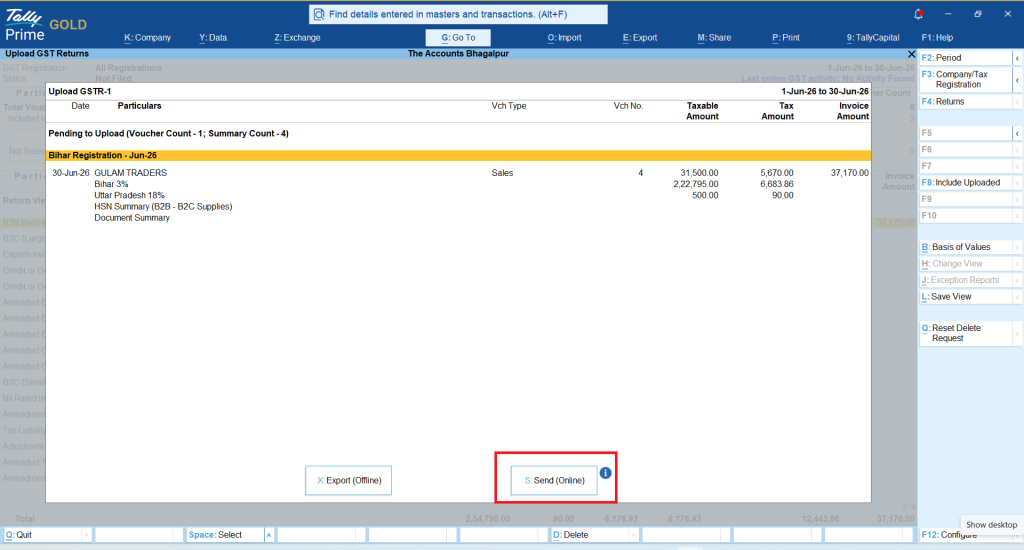Image resolution: width=1024 pixels, height=550 pixels.
Task: Click the Export (Offline) button
Action: coord(348,480)
